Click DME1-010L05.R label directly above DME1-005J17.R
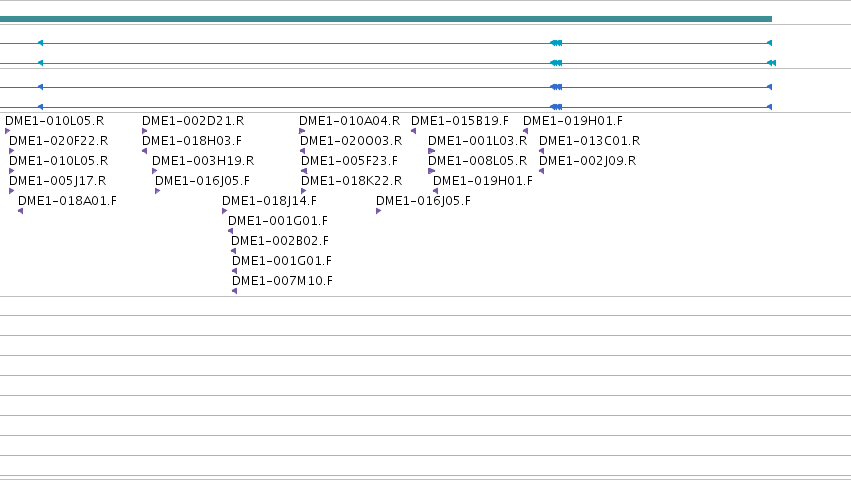 tap(59, 161)
